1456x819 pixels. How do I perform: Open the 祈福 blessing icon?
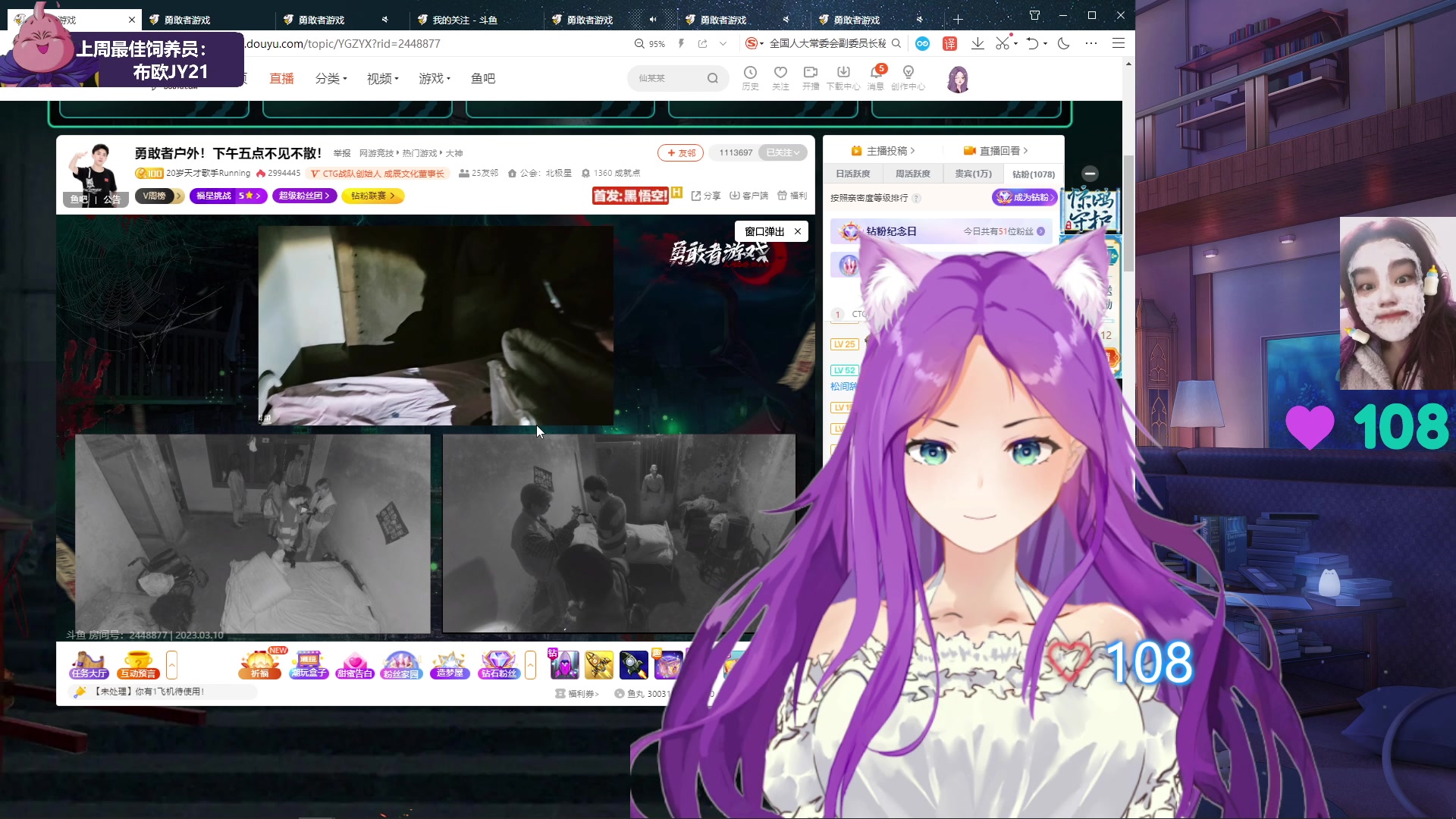point(260,664)
